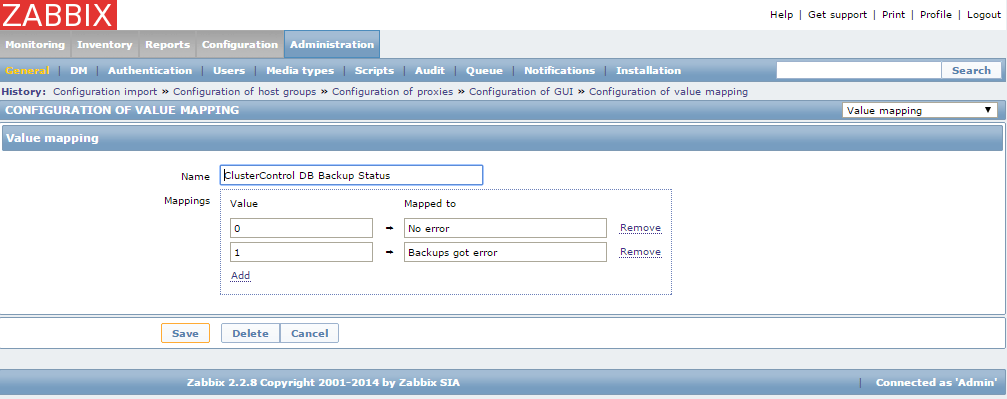Image resolution: width=1007 pixels, height=399 pixels.
Task: Open the Installation submenu
Action: pos(649,71)
